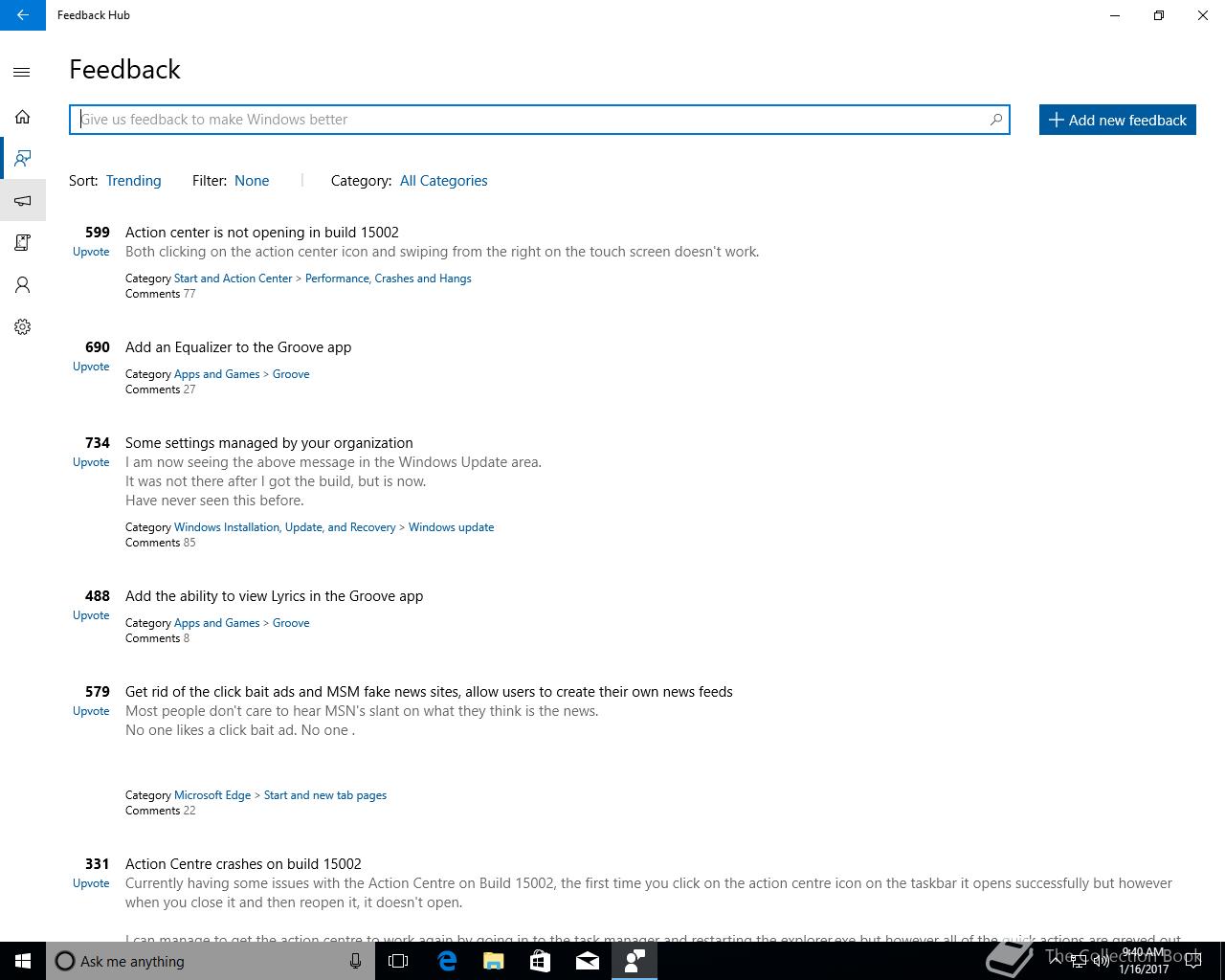Open 'Some settings managed by your organization' feedback
Image resolution: width=1225 pixels, height=980 pixels.
point(269,443)
